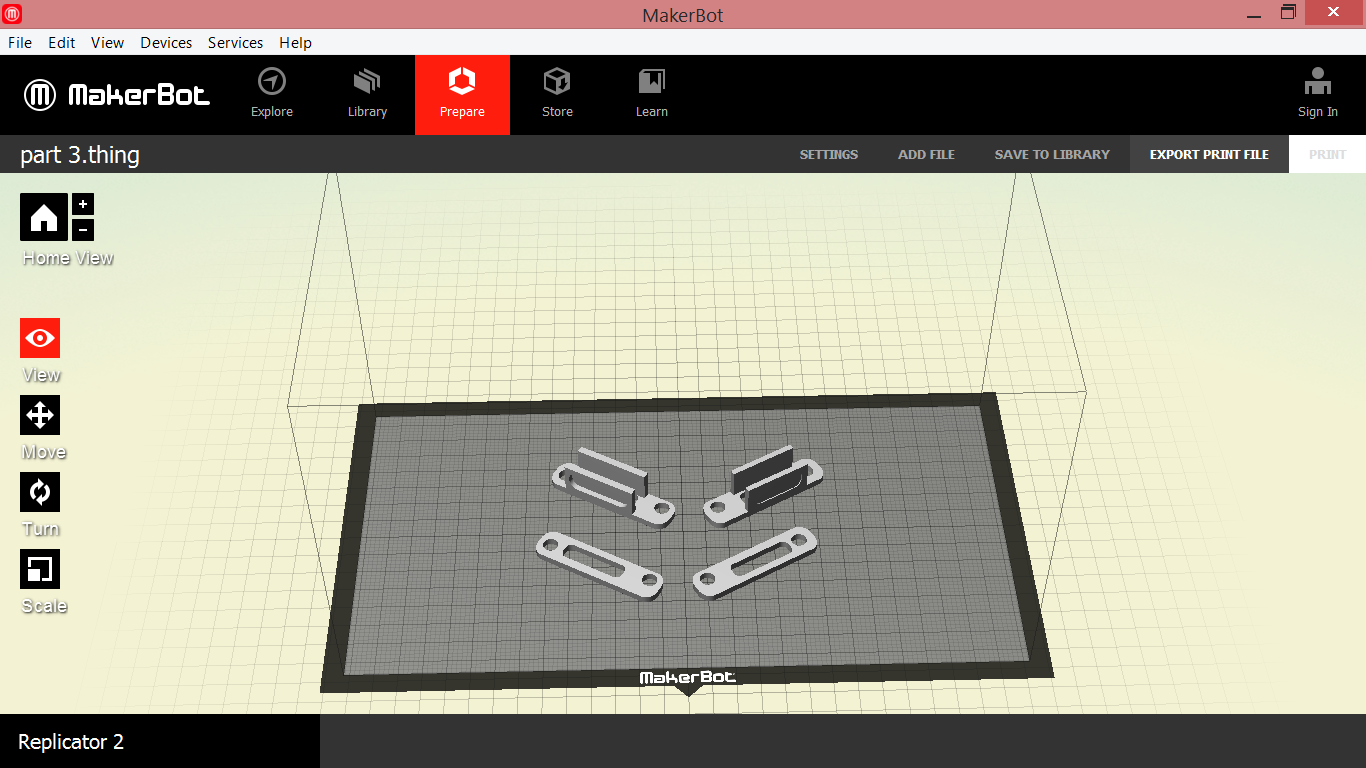Click the MakerBot logo in header
The image size is (1366, 768).
point(117,95)
